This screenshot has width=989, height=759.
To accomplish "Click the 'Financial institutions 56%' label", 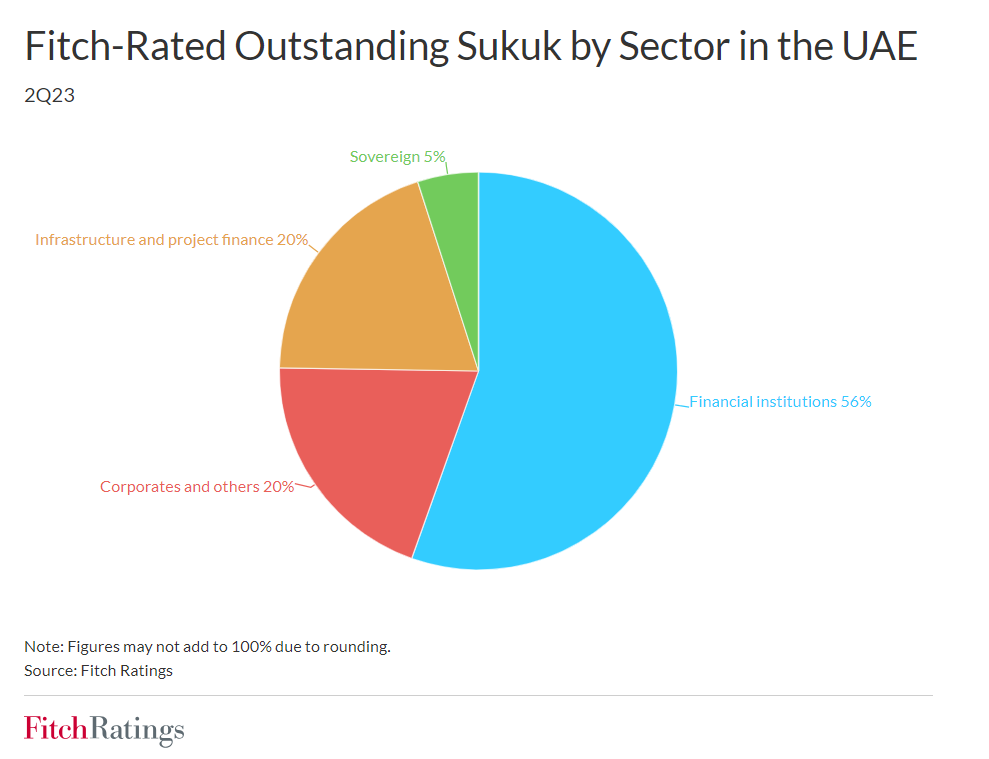I will point(780,401).
